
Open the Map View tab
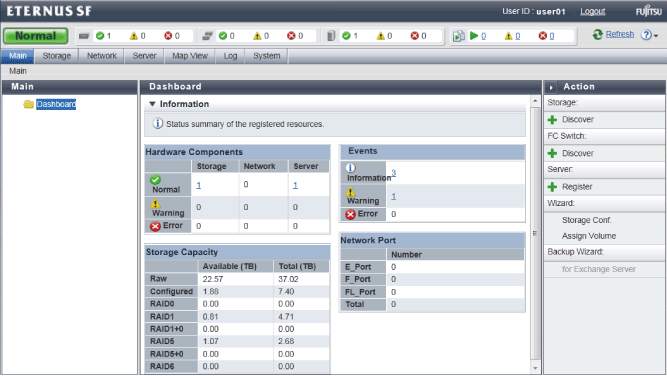click(x=190, y=56)
